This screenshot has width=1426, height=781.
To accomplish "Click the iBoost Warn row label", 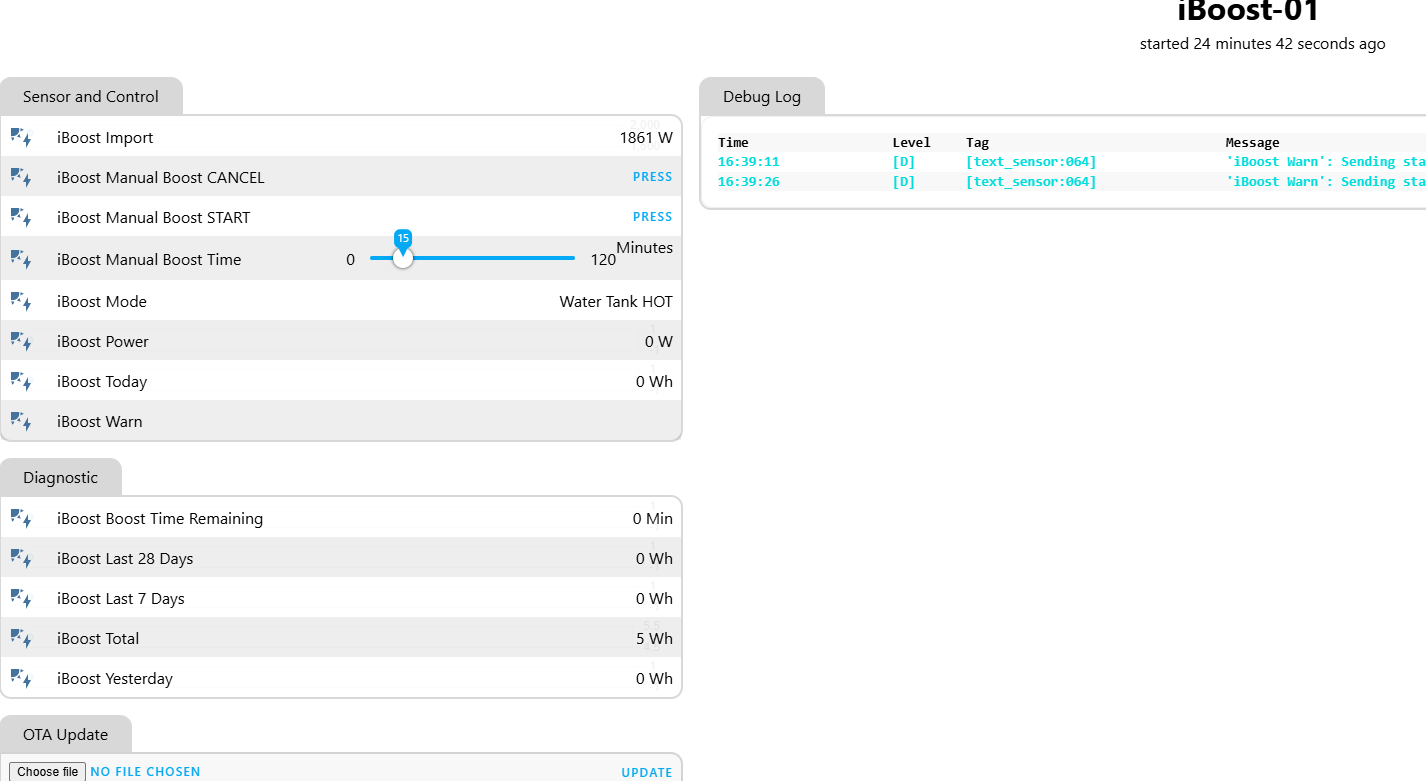I will pos(100,422).
